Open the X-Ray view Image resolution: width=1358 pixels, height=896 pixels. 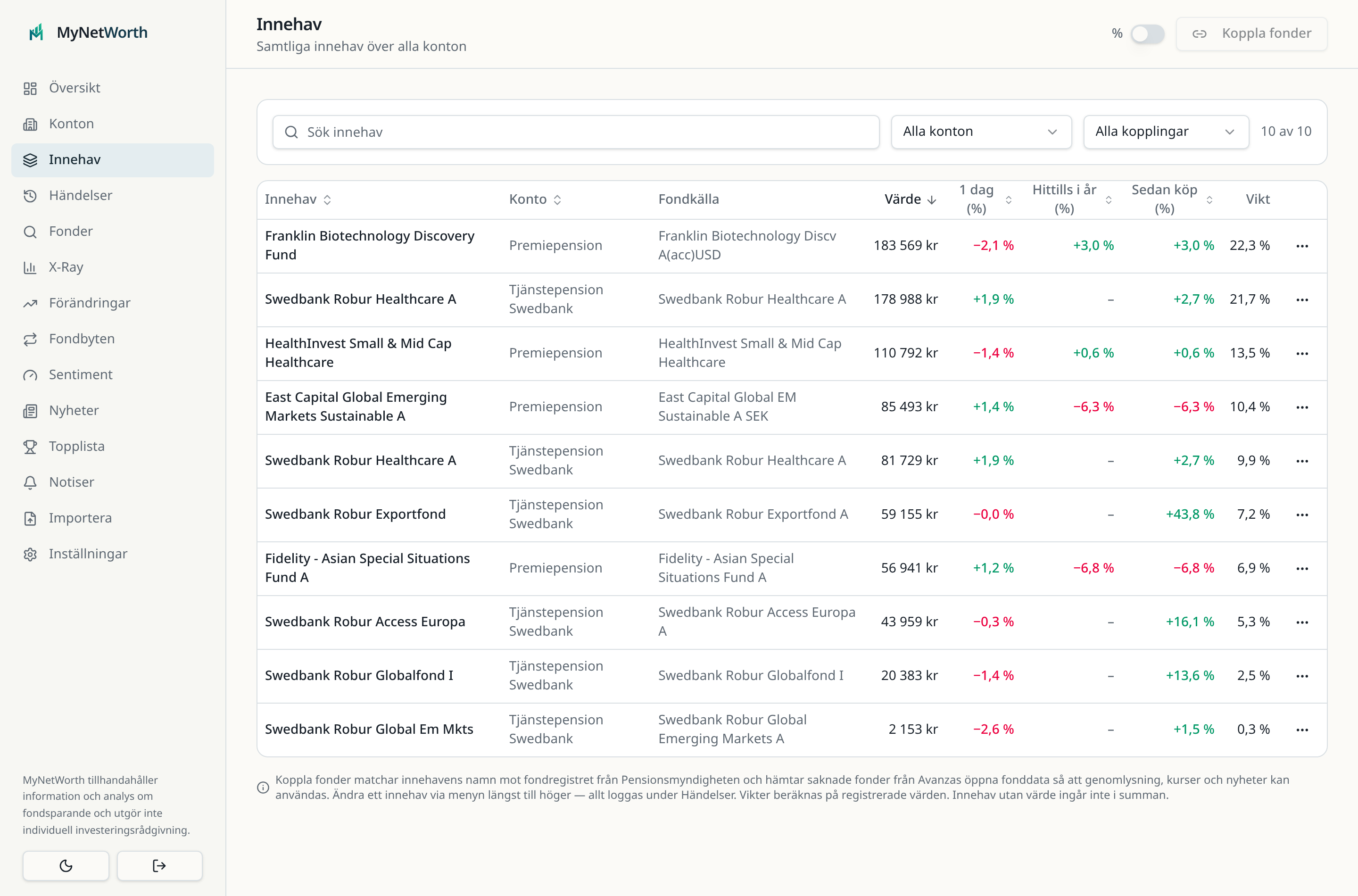click(x=113, y=267)
